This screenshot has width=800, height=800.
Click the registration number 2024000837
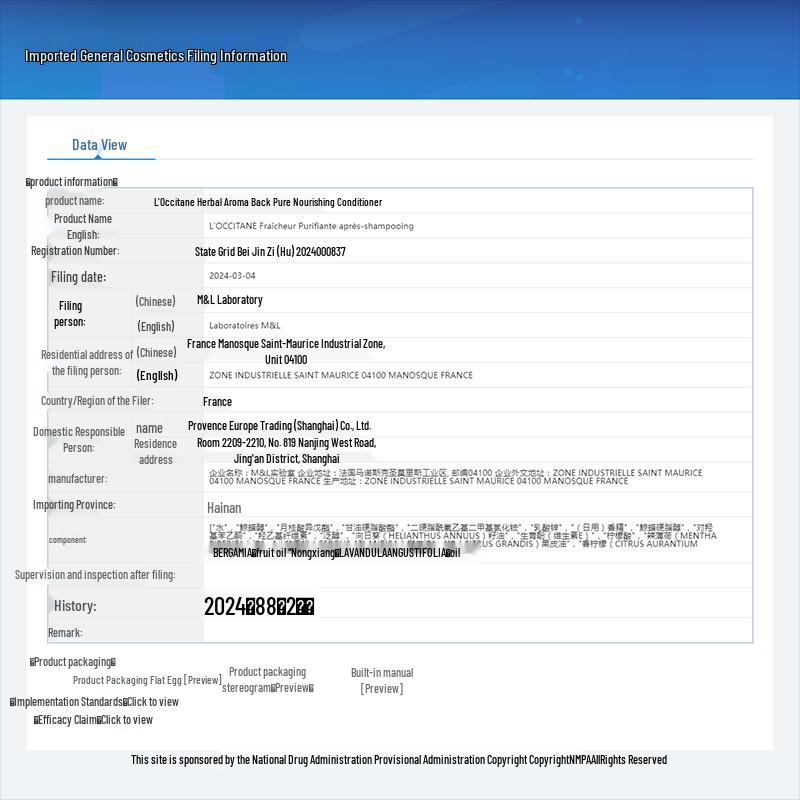pos(270,252)
